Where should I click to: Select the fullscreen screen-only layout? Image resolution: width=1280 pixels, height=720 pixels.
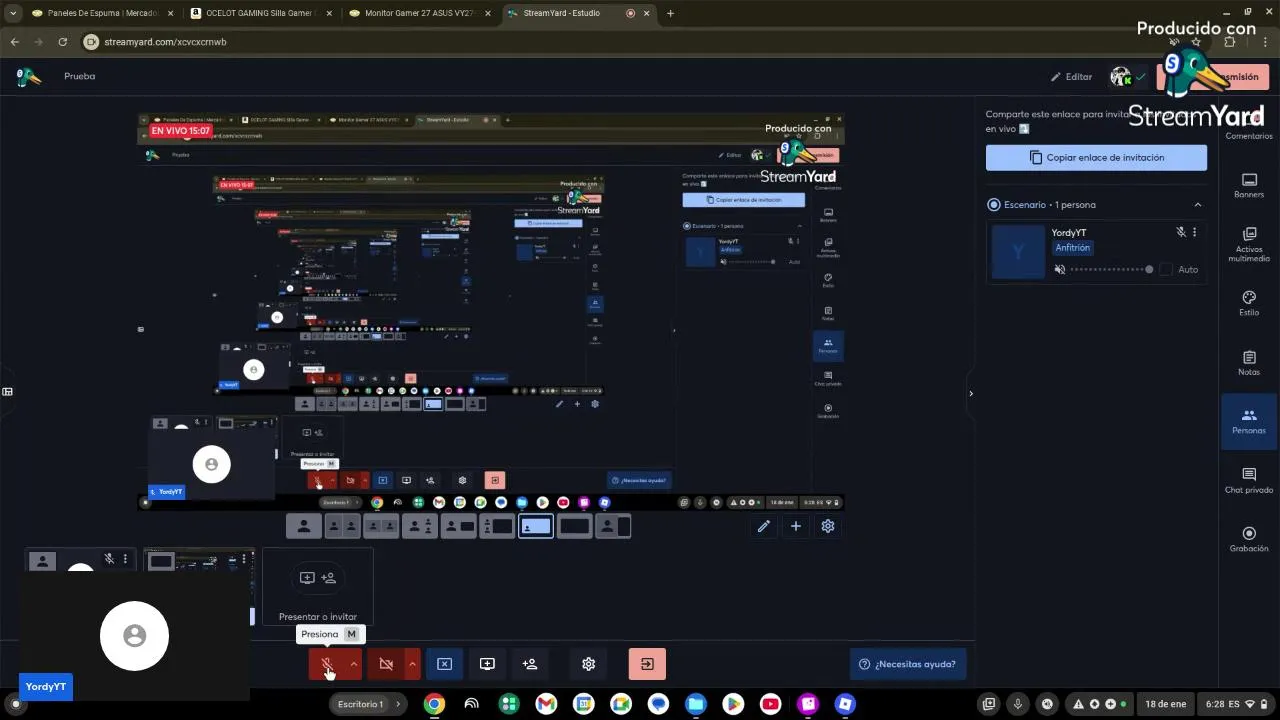coord(574,526)
